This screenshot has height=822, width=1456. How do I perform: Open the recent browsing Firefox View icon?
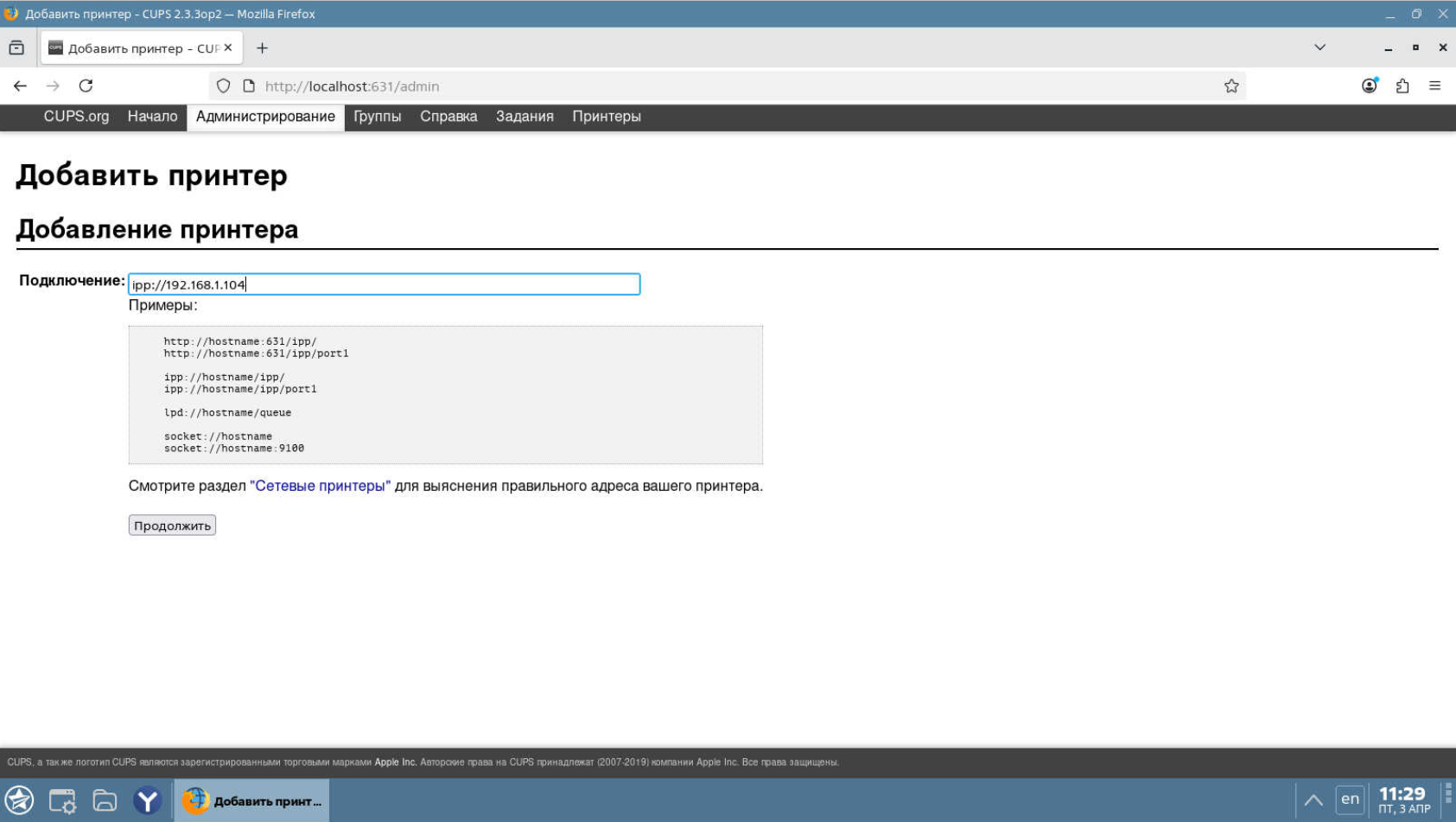16,48
